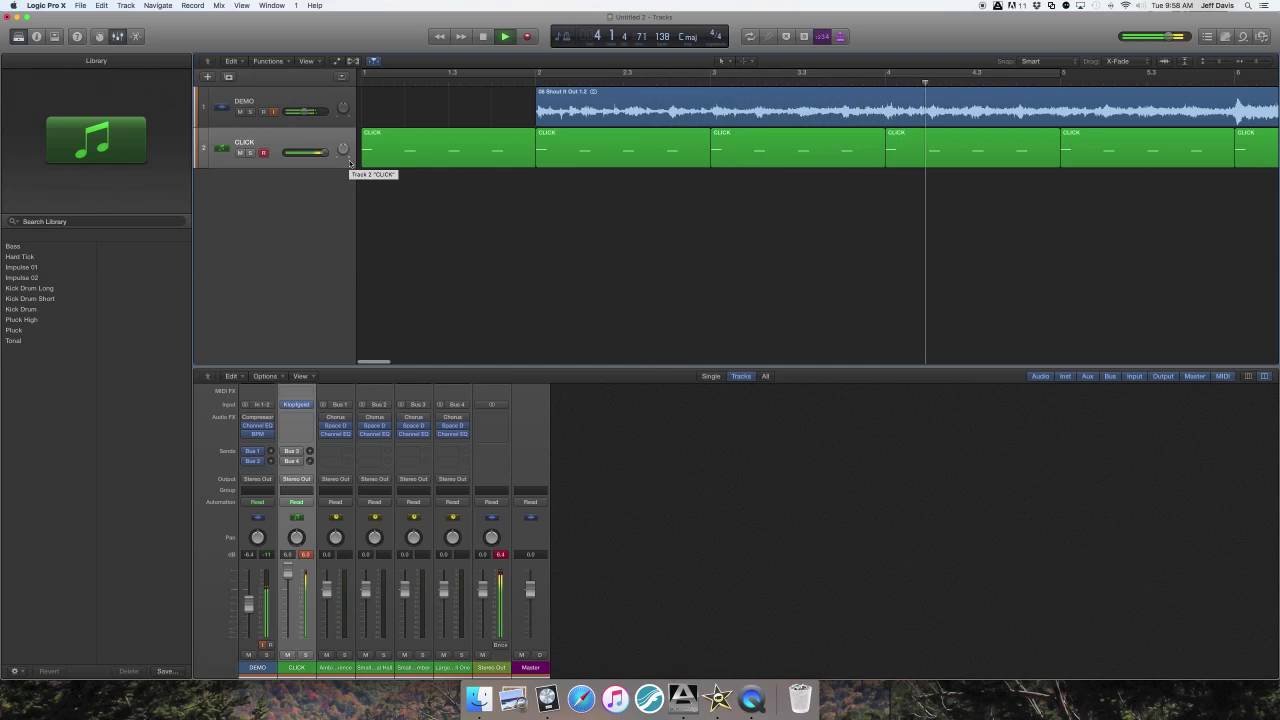This screenshot has height=720, width=1280.
Task: Adjust the CLICK track volume slider
Action: point(305,153)
